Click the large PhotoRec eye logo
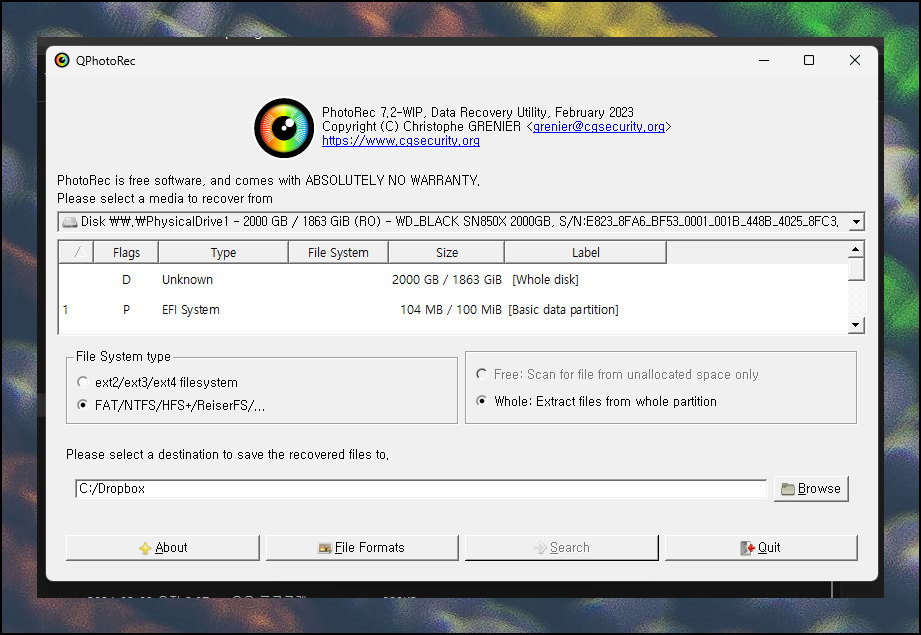Viewport: 921px width, 635px height. (284, 128)
